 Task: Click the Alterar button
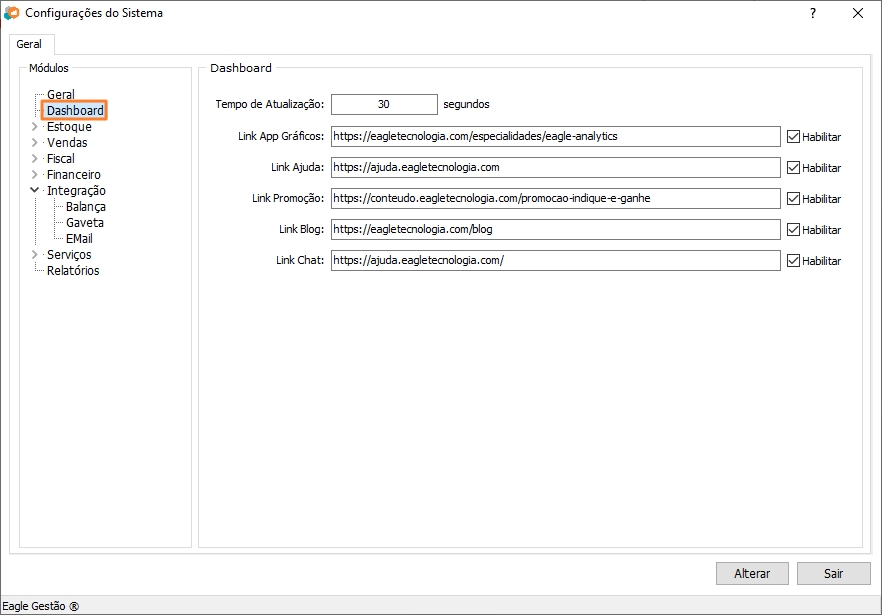752,574
